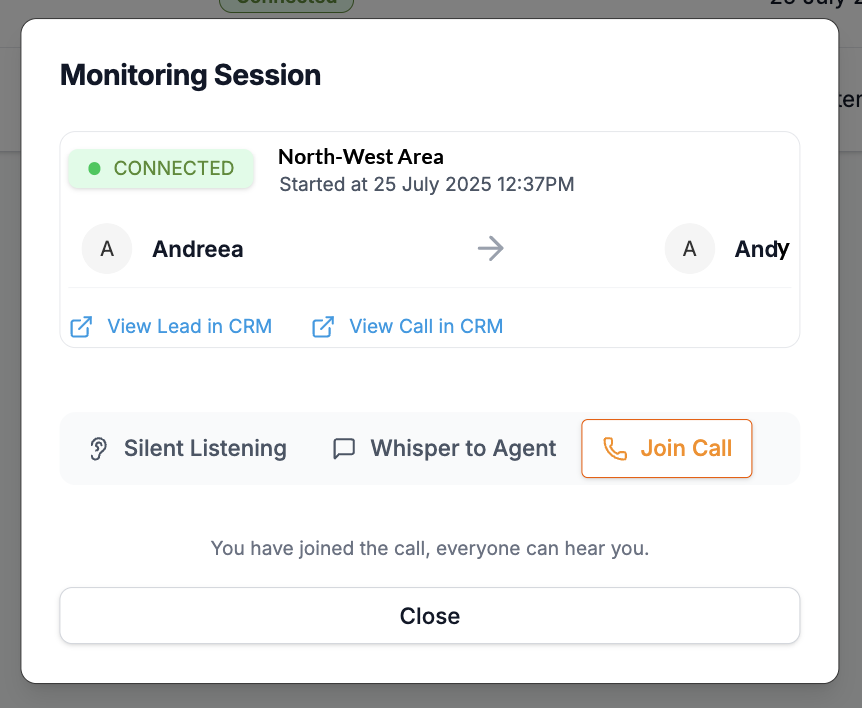The width and height of the screenshot is (862, 708).
Task: Open the View Call in CRM link
Action: coord(426,327)
